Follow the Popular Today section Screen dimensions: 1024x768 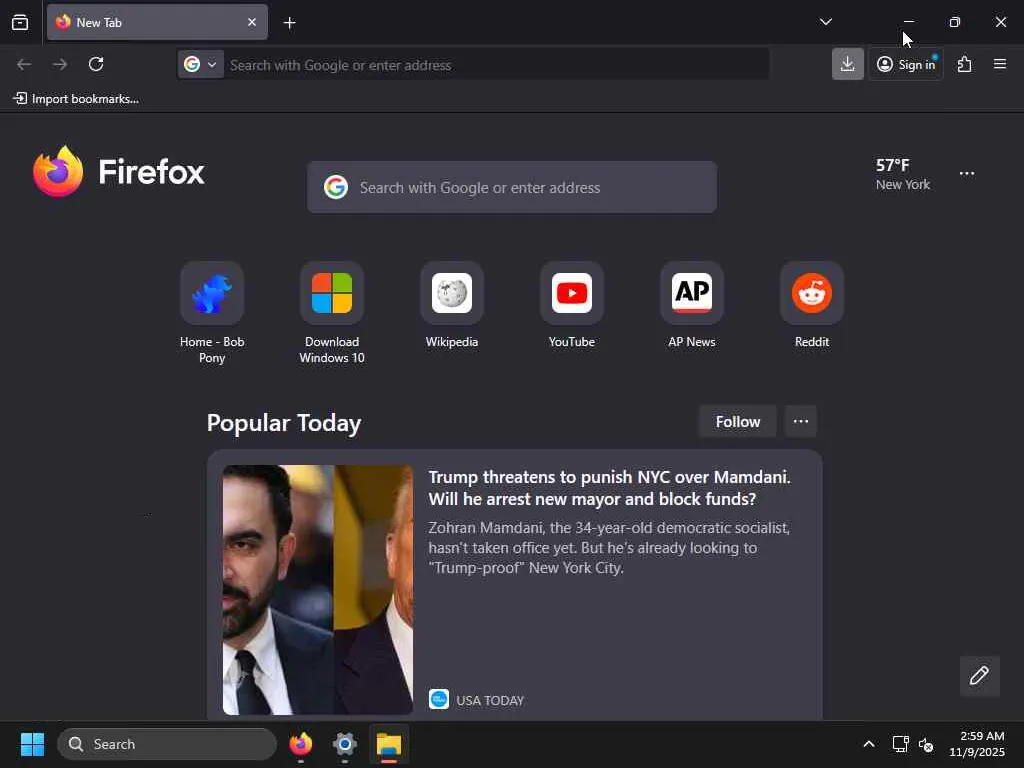(x=738, y=422)
